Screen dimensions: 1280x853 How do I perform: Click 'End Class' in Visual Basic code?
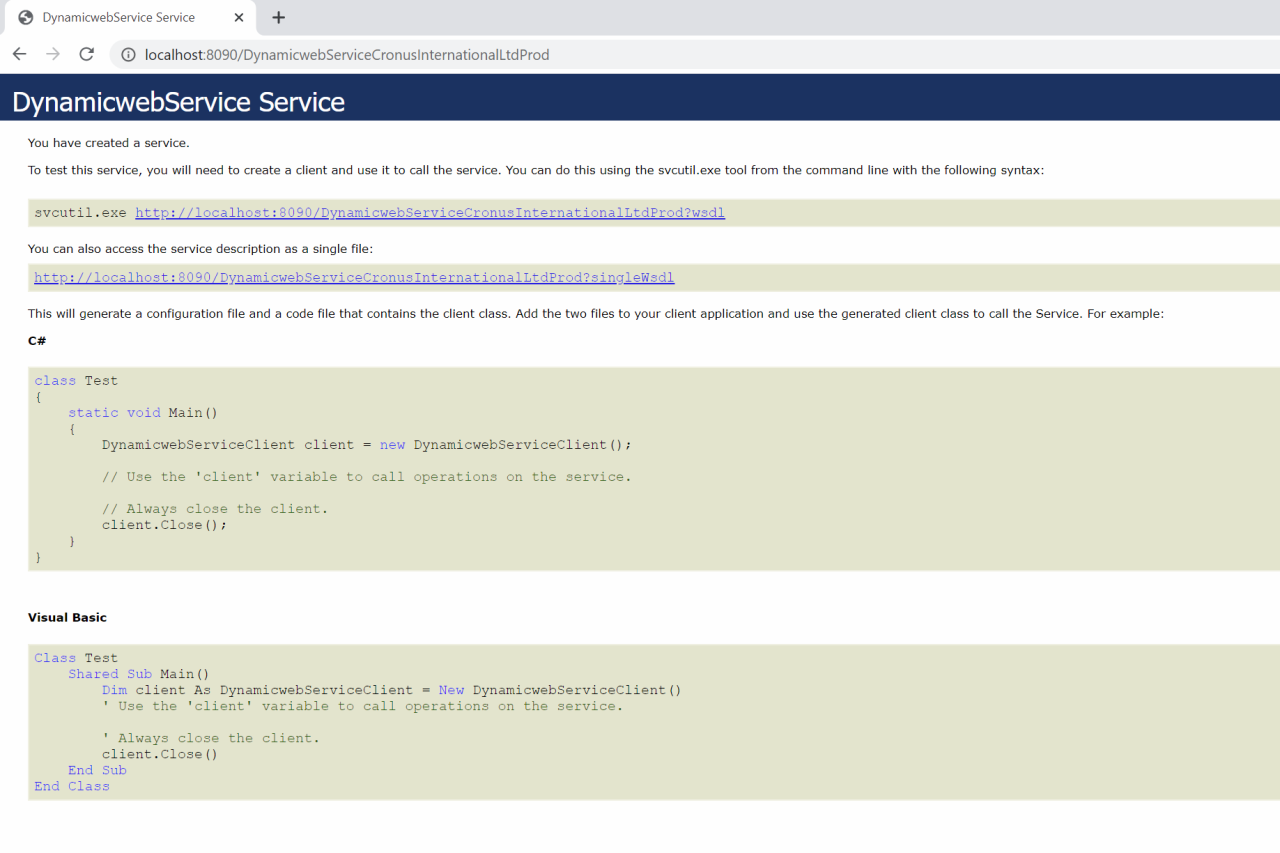[72, 786]
